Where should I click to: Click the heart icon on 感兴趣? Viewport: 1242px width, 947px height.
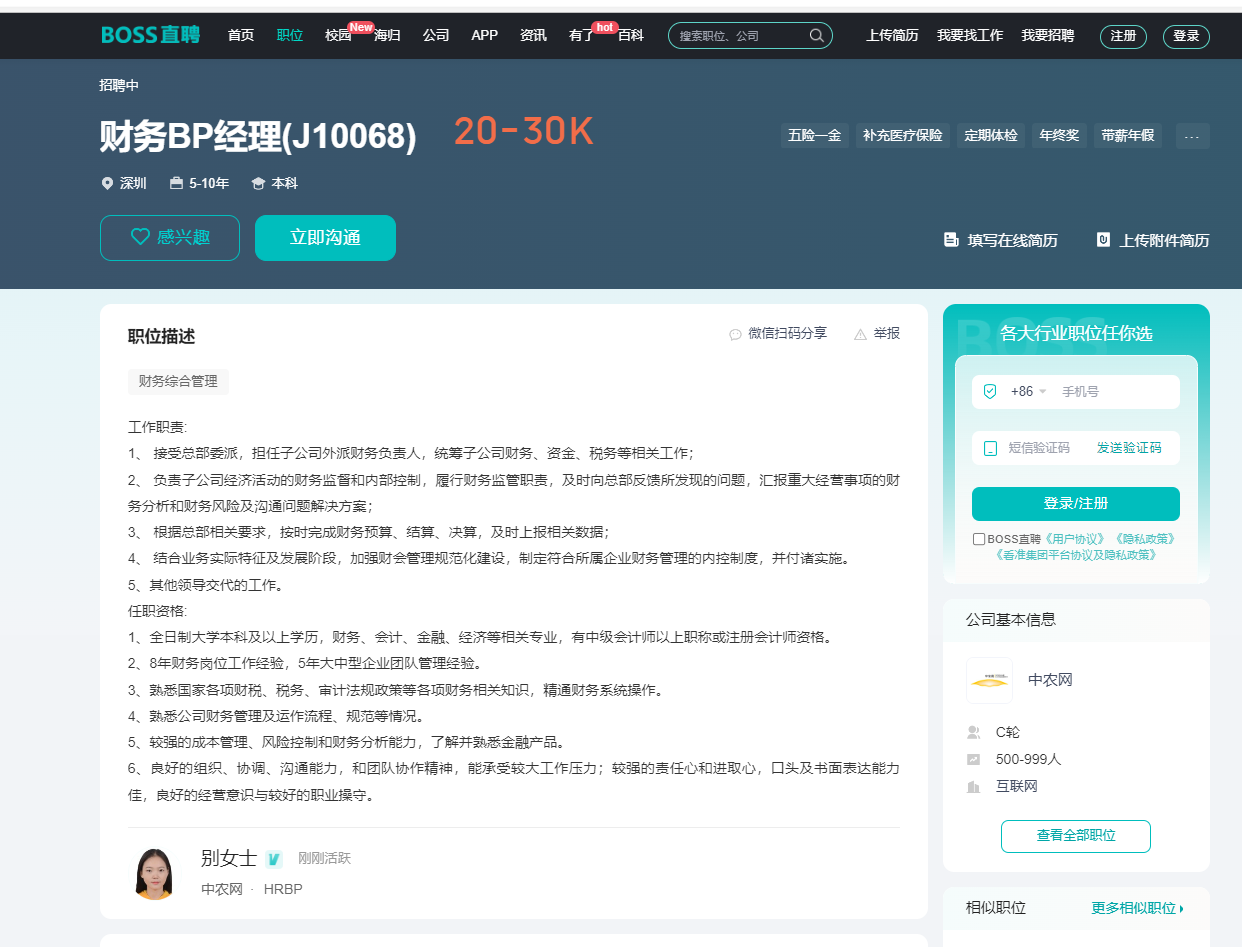[x=141, y=237]
